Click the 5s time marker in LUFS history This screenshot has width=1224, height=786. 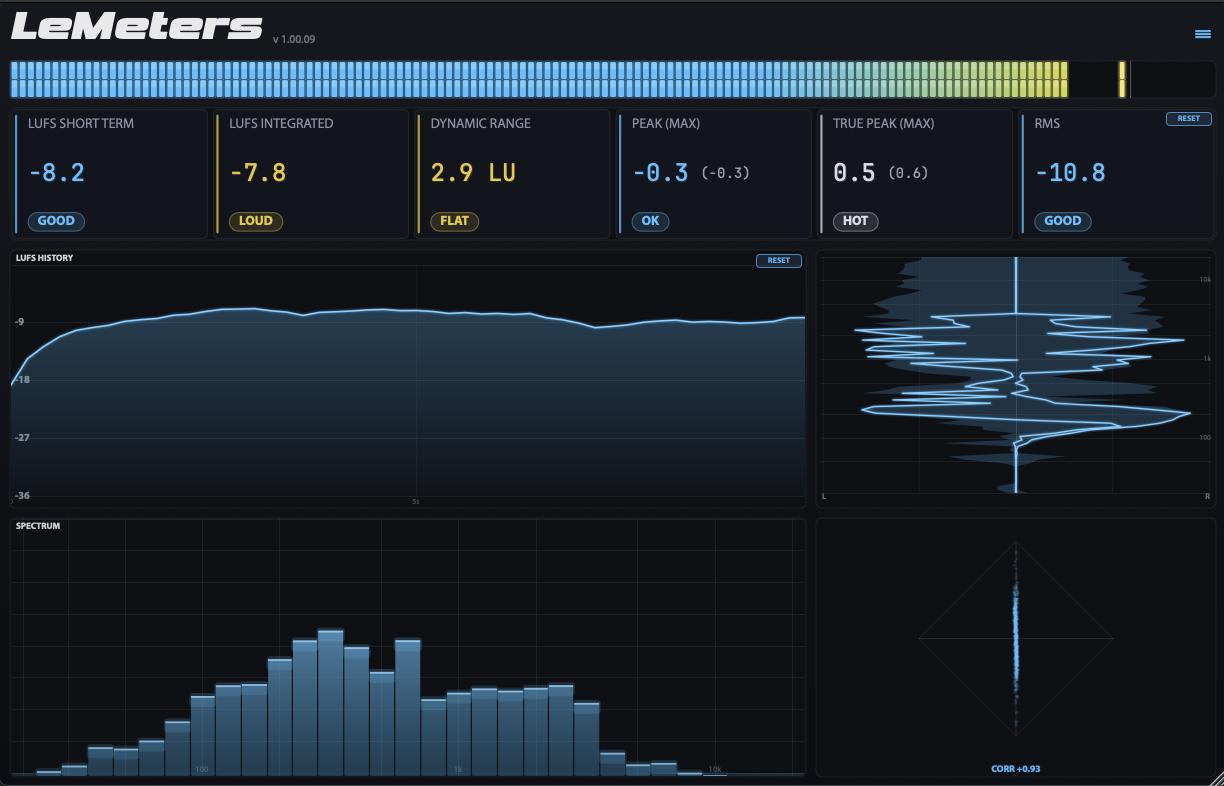click(x=415, y=501)
